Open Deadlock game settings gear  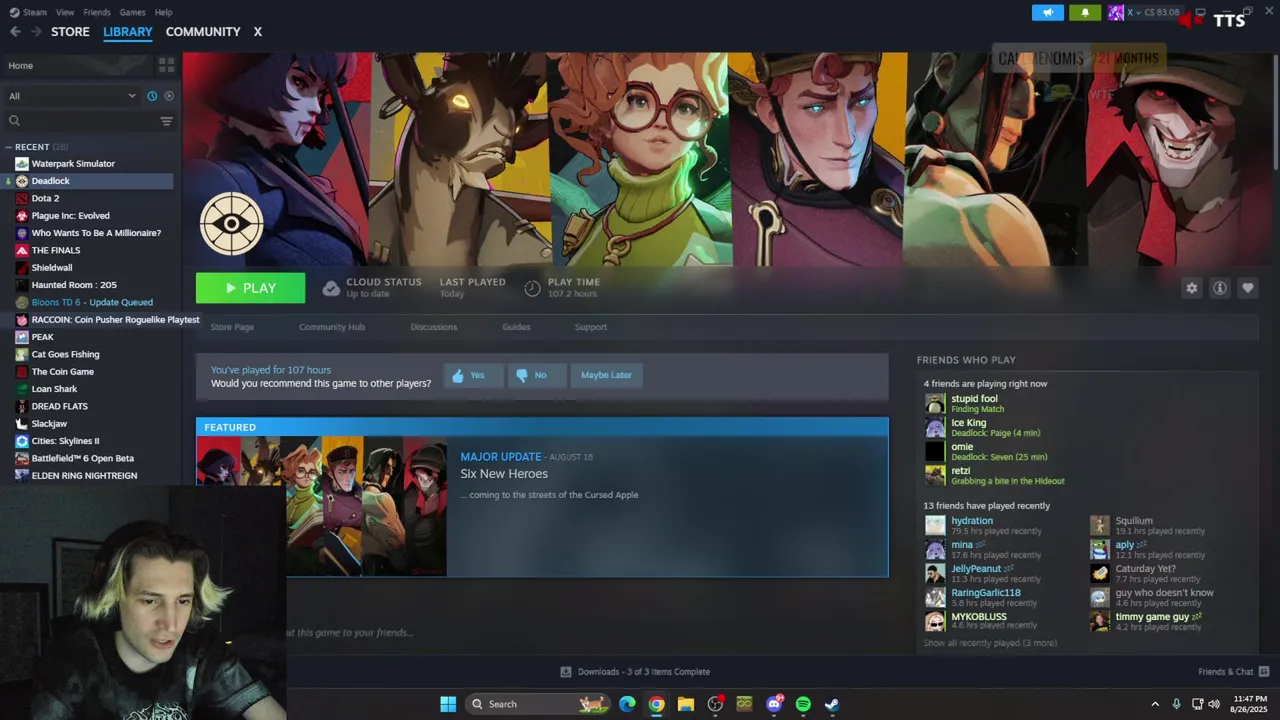coord(1191,288)
